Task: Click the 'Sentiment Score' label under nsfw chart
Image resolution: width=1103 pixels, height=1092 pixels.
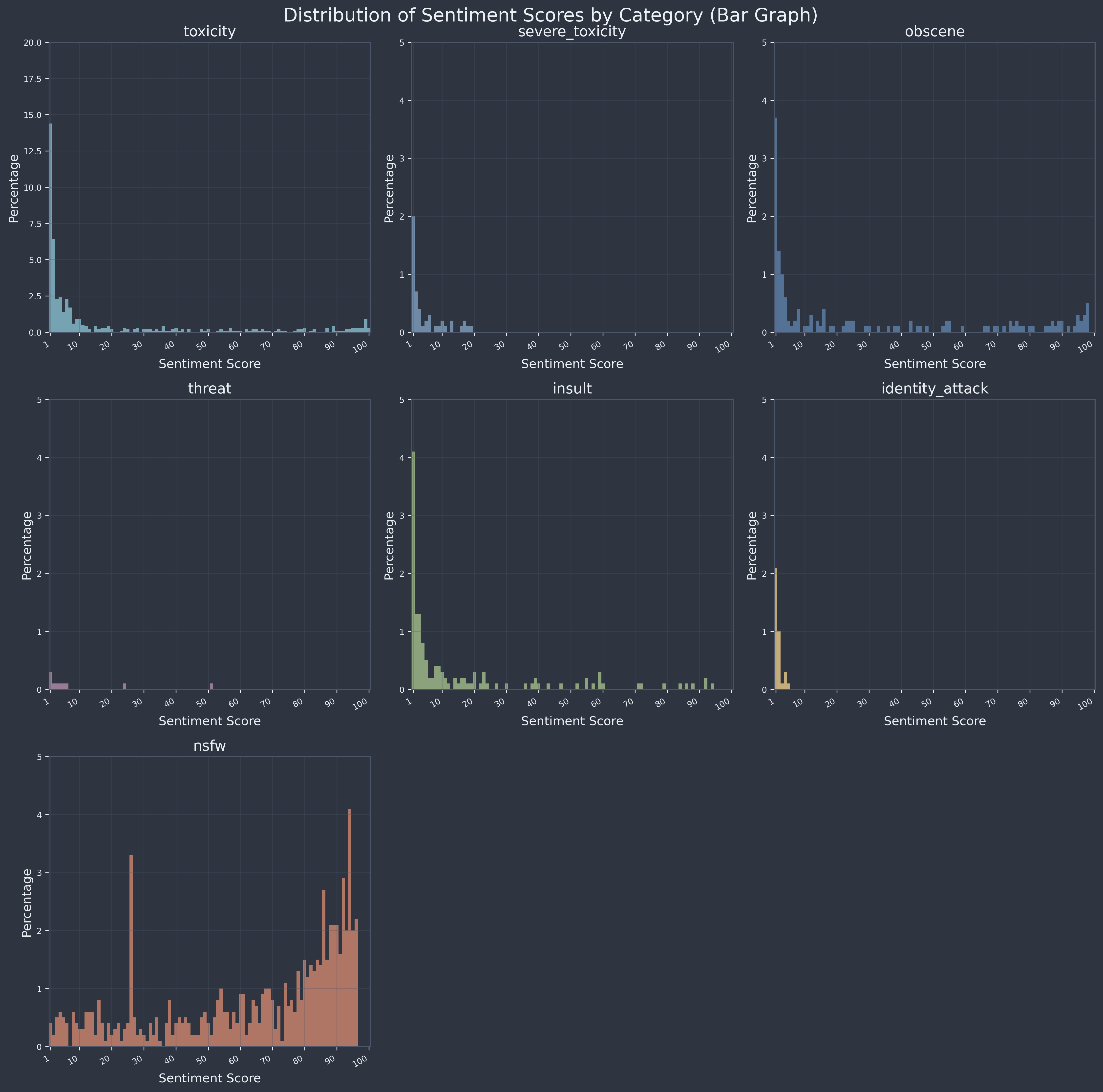Action: (x=210, y=1078)
